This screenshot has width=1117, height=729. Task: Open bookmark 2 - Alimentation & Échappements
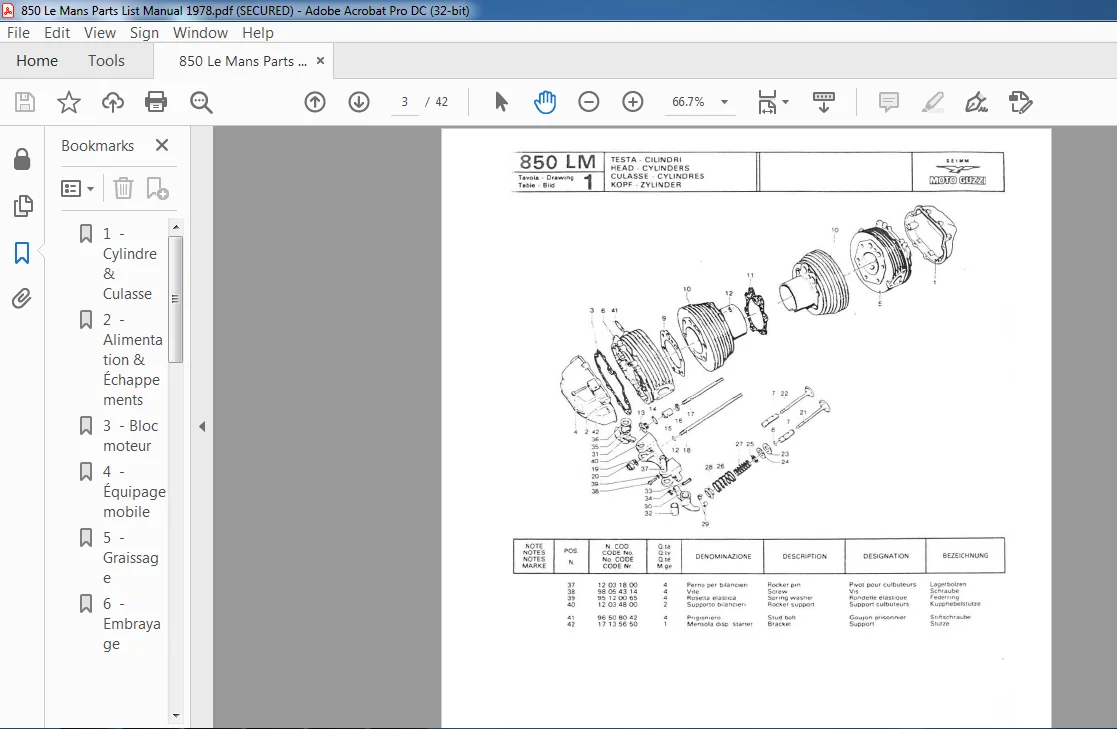[133, 360]
